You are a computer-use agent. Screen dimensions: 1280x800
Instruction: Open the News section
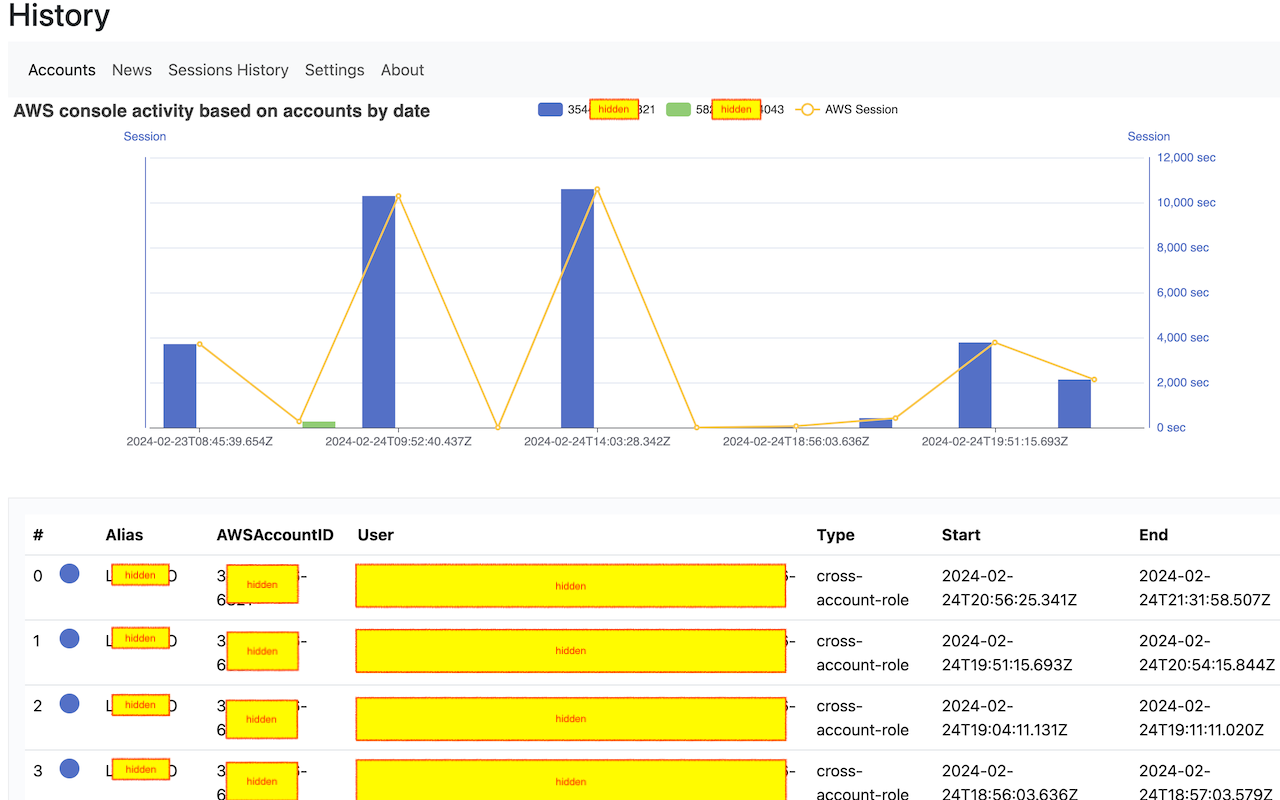click(132, 70)
